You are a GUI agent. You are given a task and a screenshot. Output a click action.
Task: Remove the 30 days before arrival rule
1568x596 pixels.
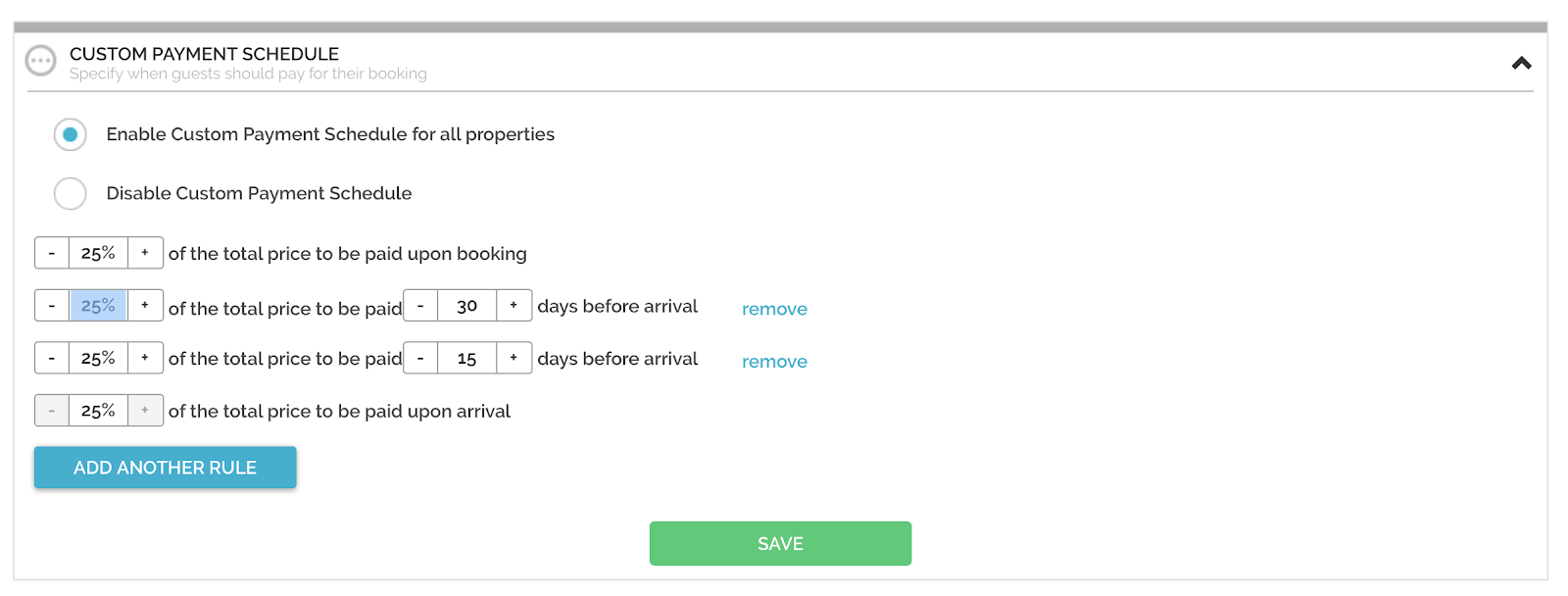774,309
